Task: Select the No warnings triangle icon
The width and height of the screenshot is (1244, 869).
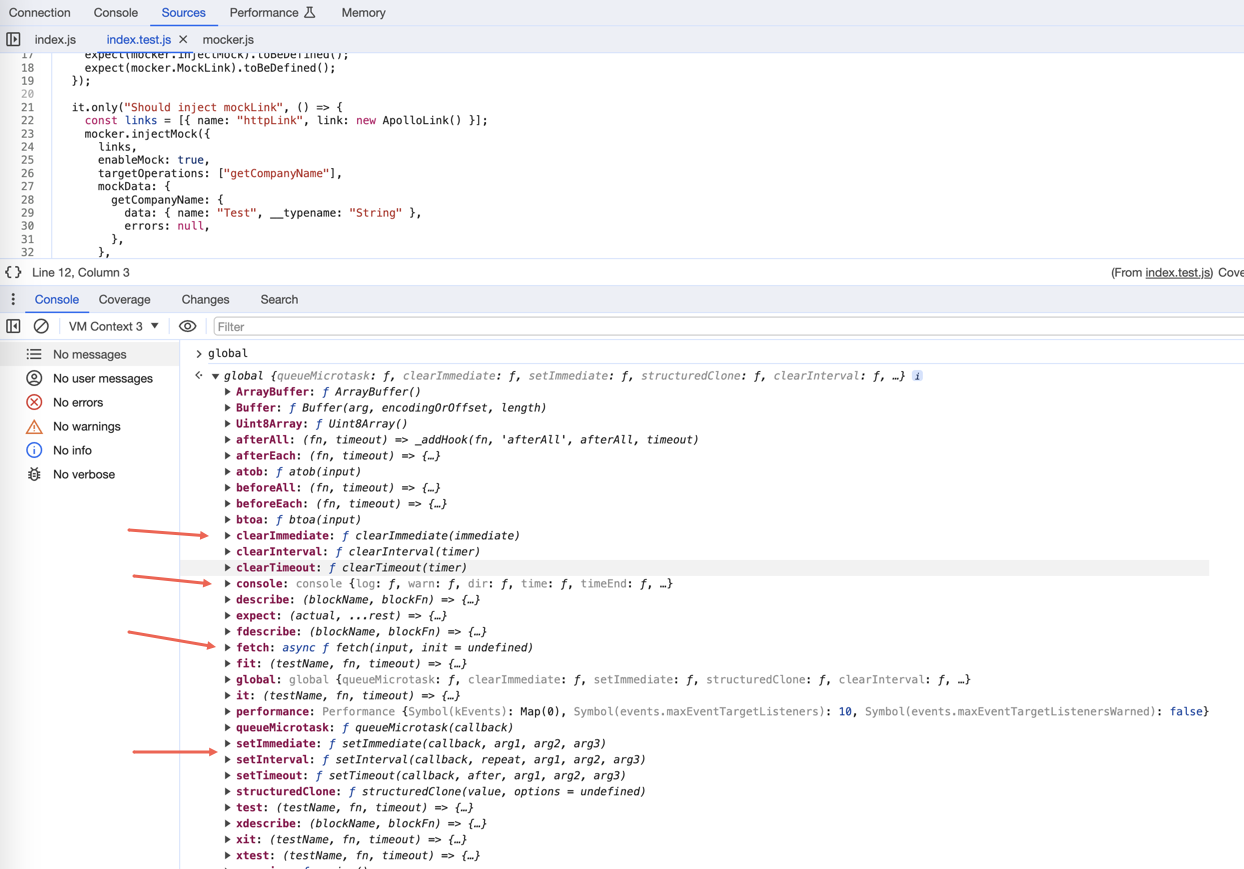Action: (34, 426)
